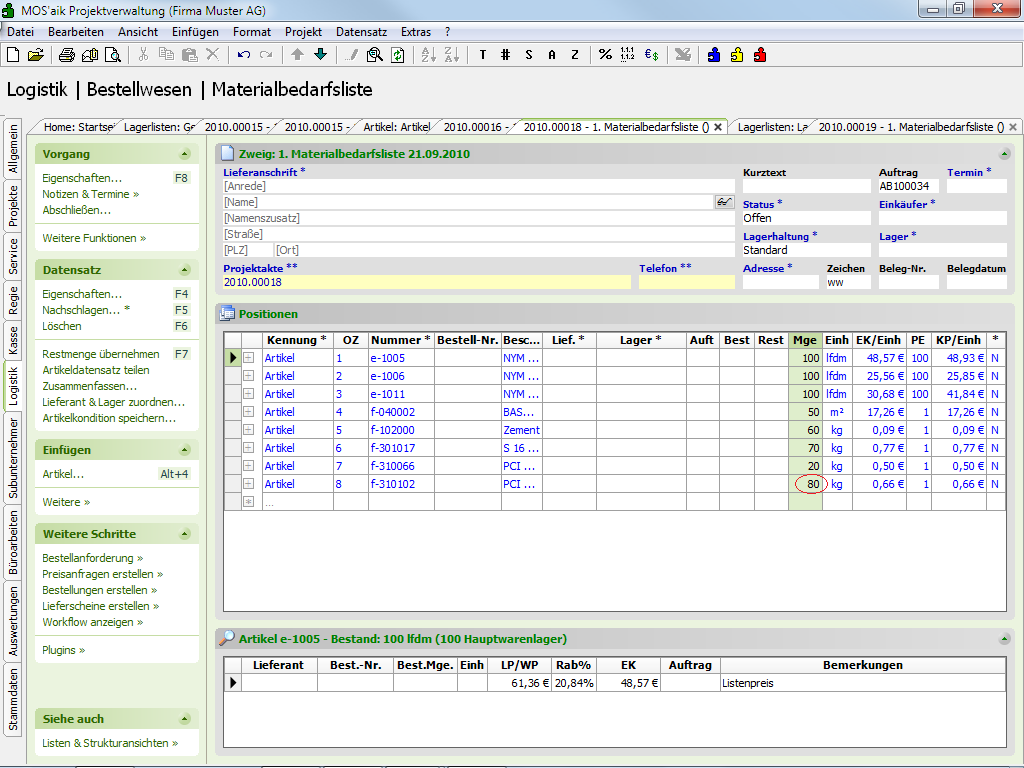The width and height of the screenshot is (1024, 768).
Task: Click the euro-dollar currency toolbar icon
Action: tap(651, 55)
